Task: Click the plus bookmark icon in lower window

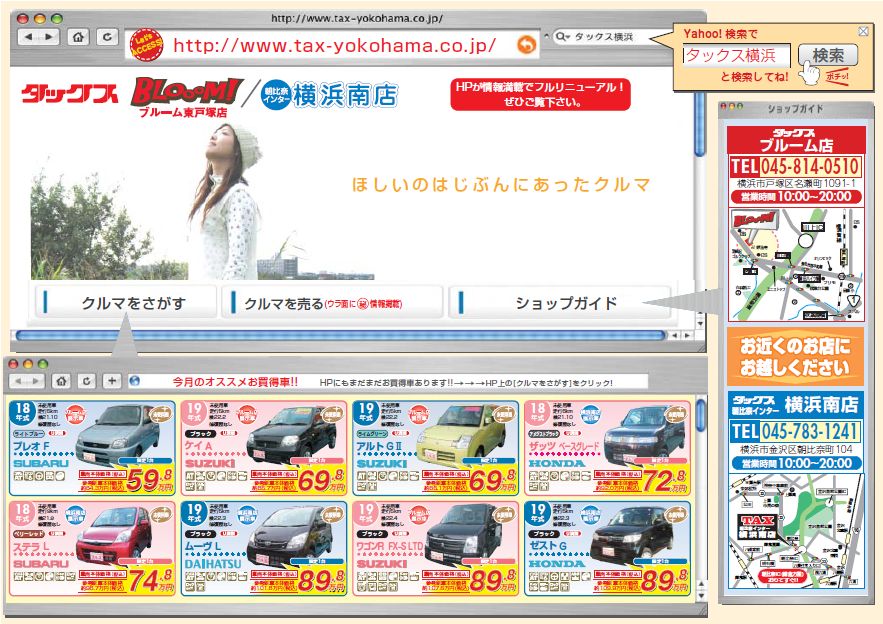Action: 112,381
